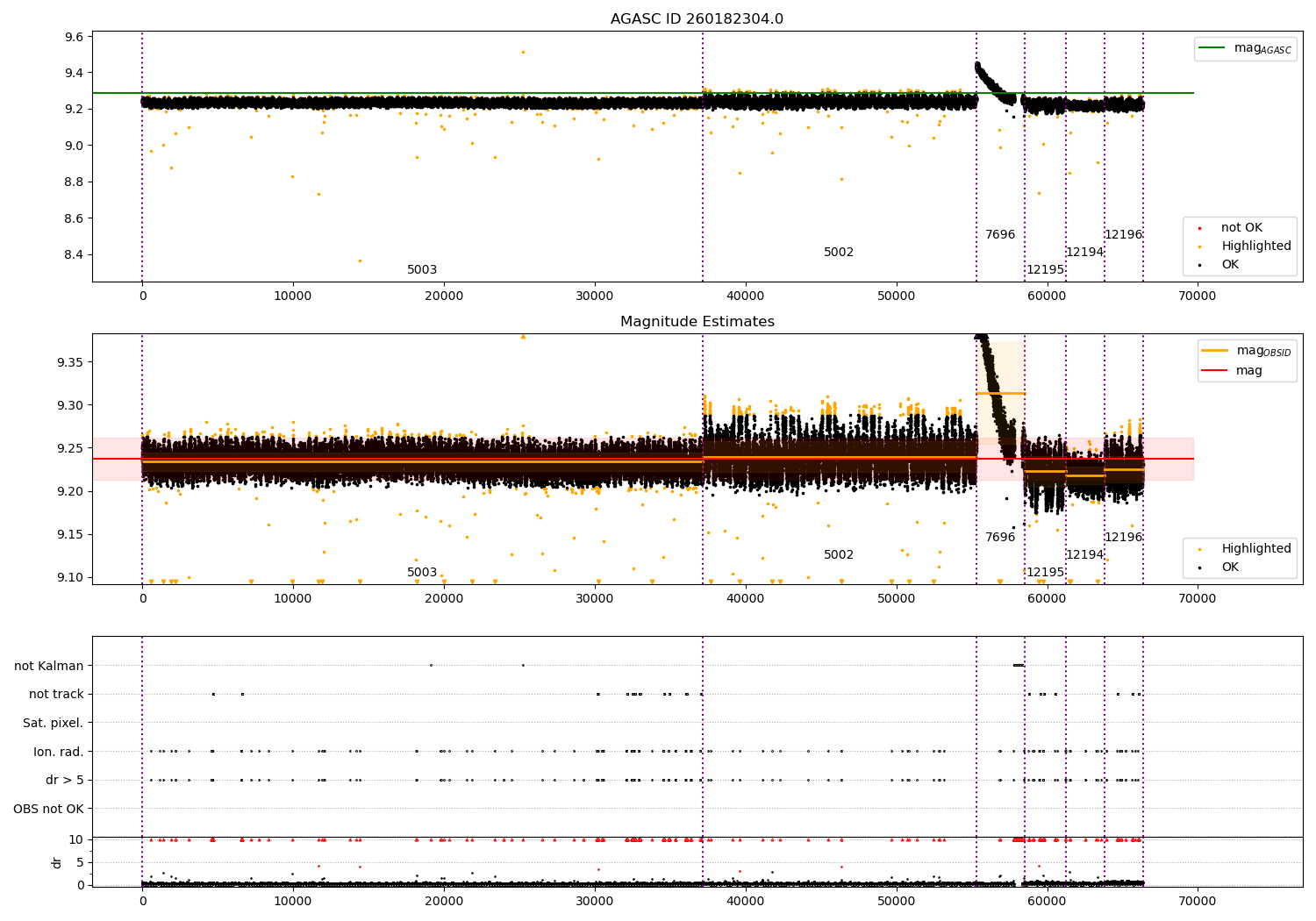
Task: Click the 8.8 y-axis tick label
Action: point(75,182)
